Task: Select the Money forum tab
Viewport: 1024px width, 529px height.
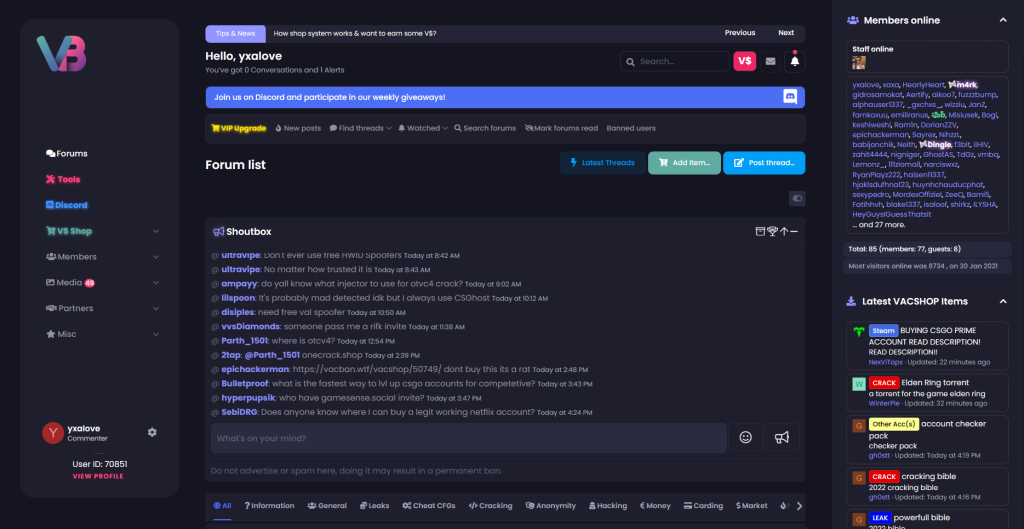Action: (655, 505)
